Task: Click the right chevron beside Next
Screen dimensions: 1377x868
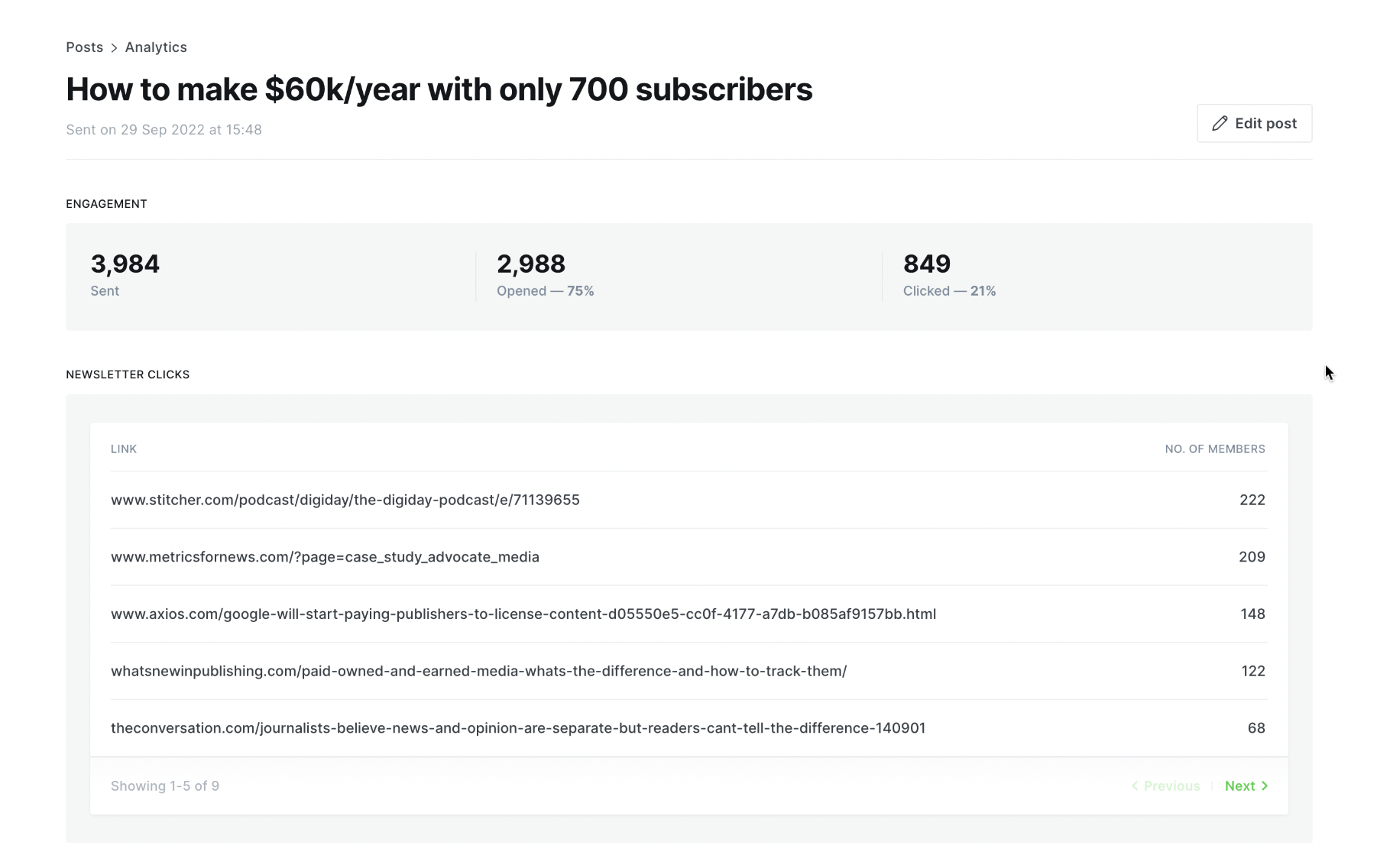Action: (1265, 785)
